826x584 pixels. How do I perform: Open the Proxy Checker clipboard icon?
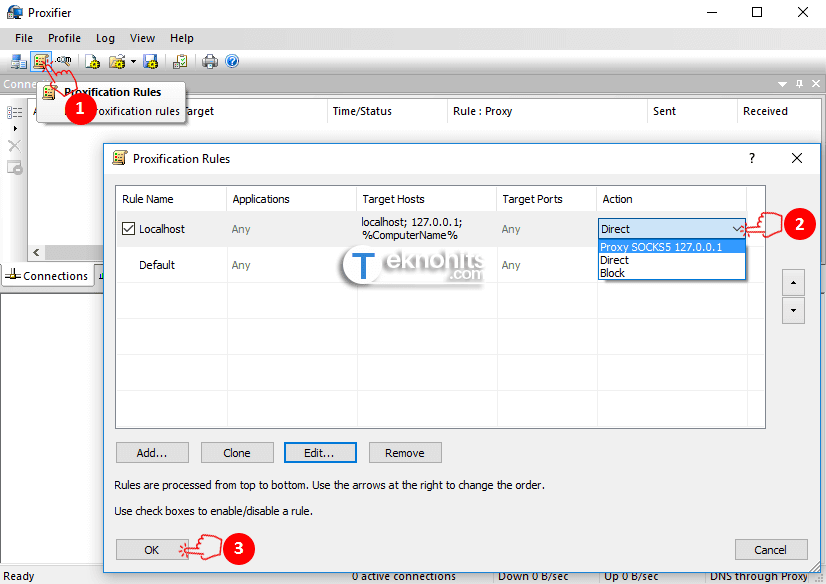click(180, 62)
